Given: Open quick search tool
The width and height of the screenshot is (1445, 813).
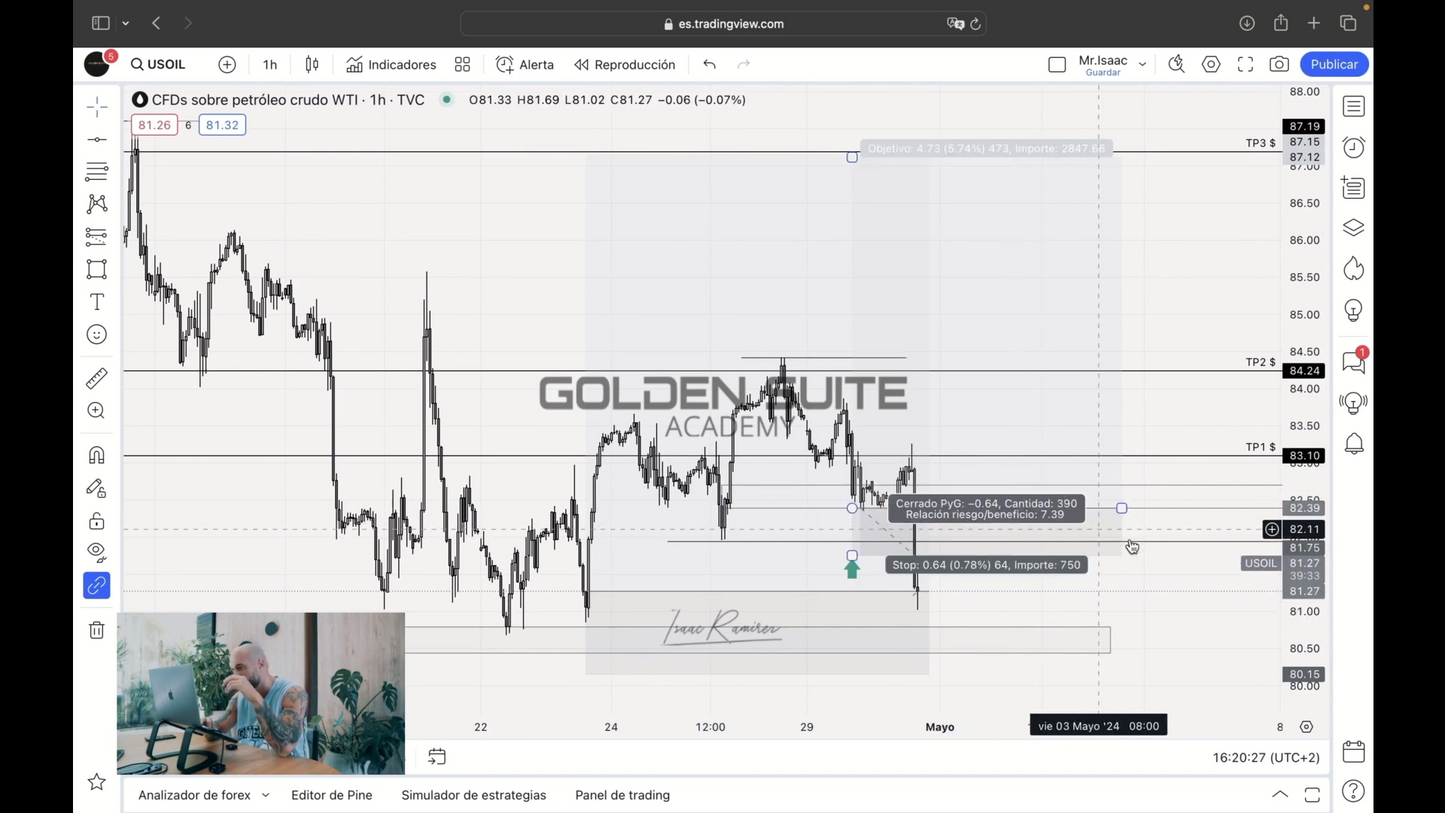Looking at the screenshot, I should tap(1176, 64).
